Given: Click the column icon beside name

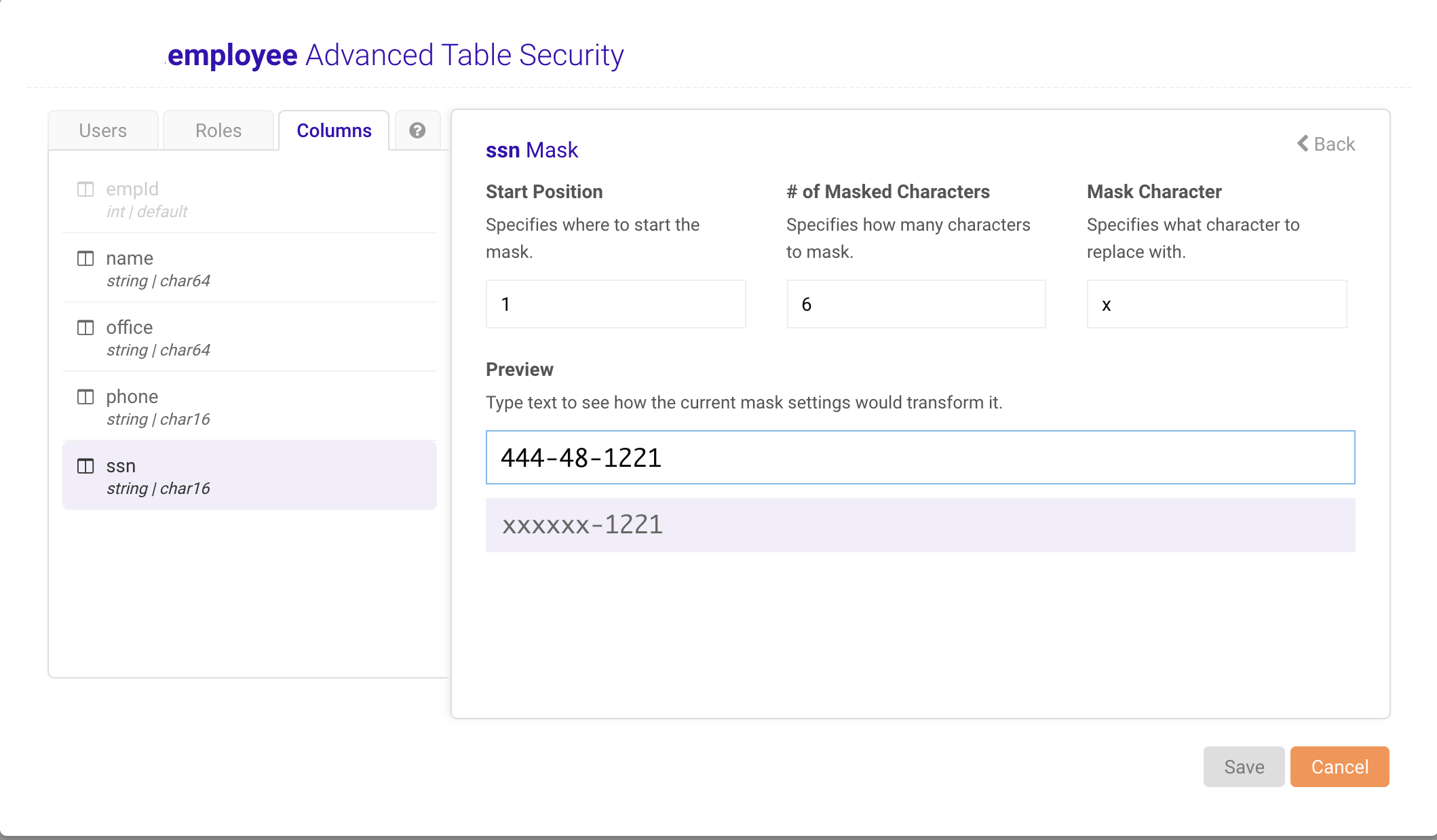Looking at the screenshot, I should click(85, 259).
